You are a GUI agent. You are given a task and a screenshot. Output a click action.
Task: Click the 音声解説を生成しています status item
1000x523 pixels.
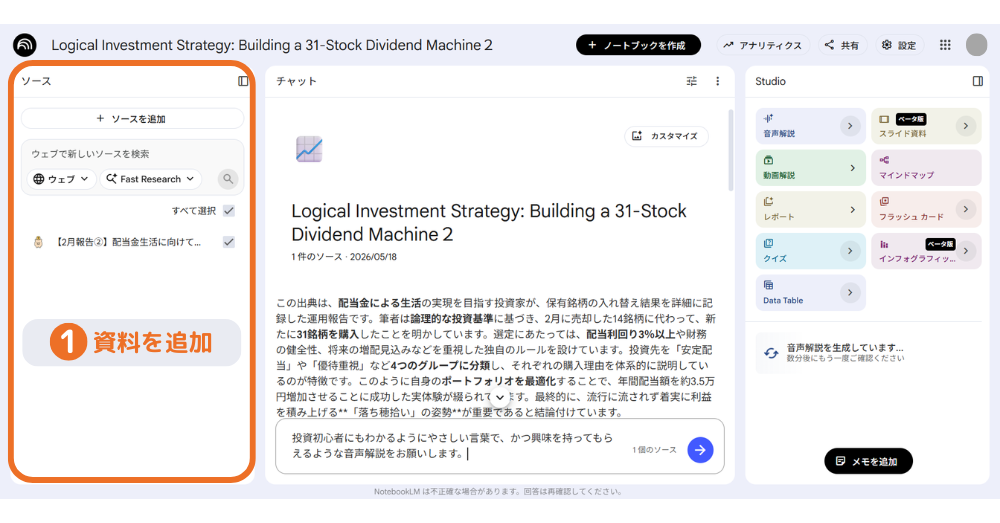click(x=867, y=353)
